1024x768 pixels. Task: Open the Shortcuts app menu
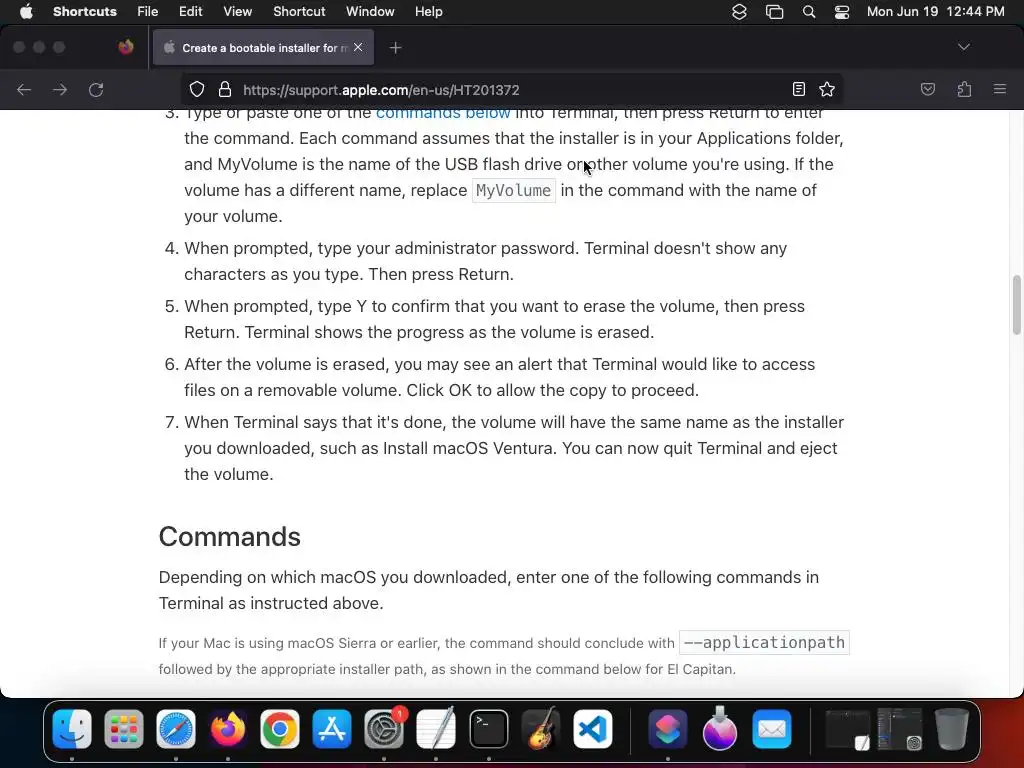point(85,12)
